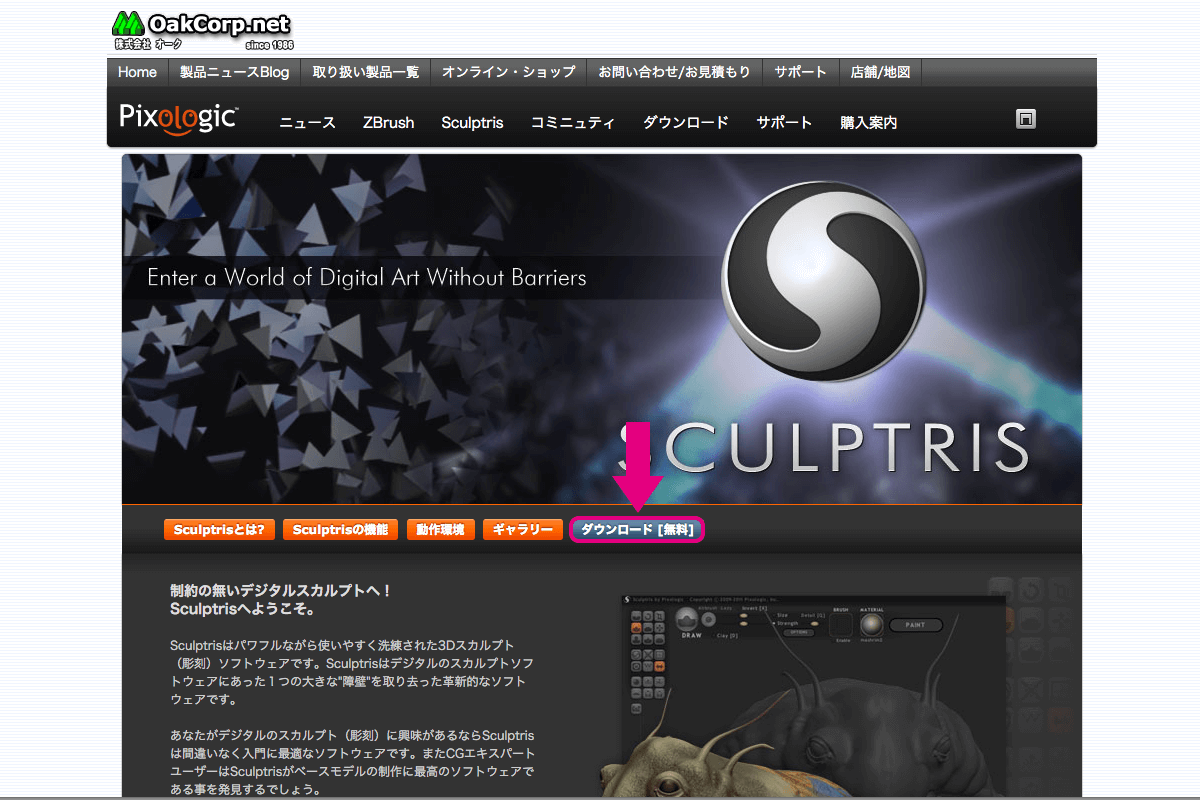This screenshot has height=800, width=1200.
Task: Click the SCULPTRIS wordmark on the banner
Action: [823, 448]
